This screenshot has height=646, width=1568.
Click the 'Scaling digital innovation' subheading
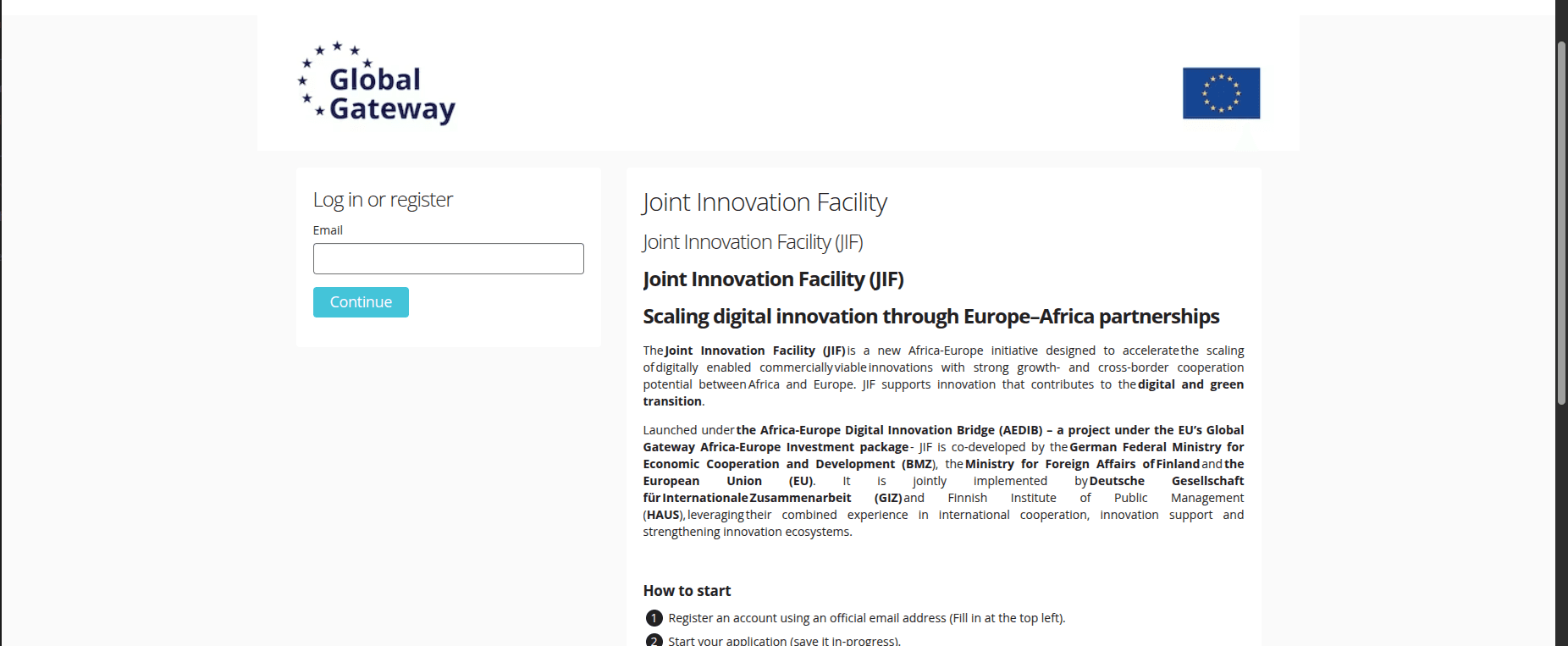(x=930, y=316)
